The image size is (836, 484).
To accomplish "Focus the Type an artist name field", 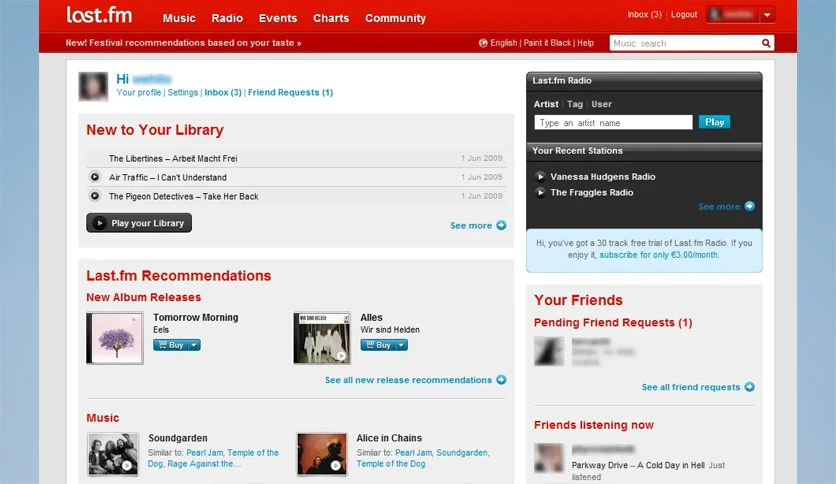I will (x=613, y=123).
